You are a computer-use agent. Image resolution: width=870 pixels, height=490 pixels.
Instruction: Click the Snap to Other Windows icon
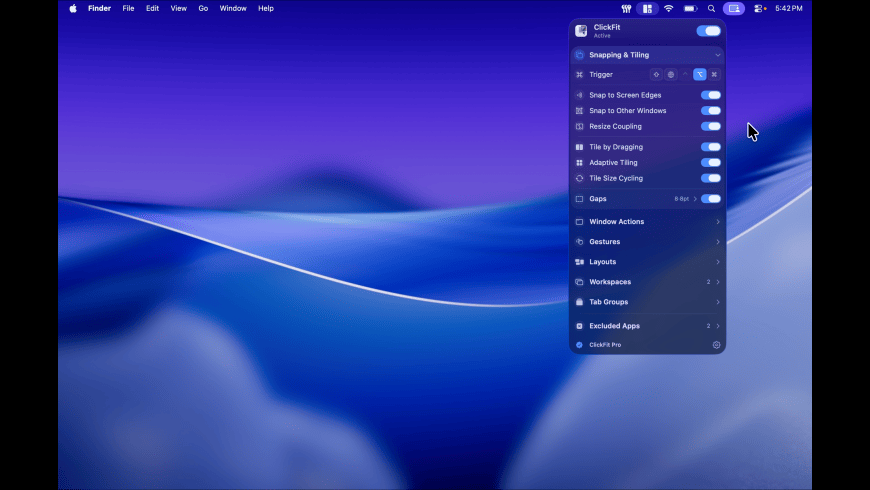tap(579, 110)
